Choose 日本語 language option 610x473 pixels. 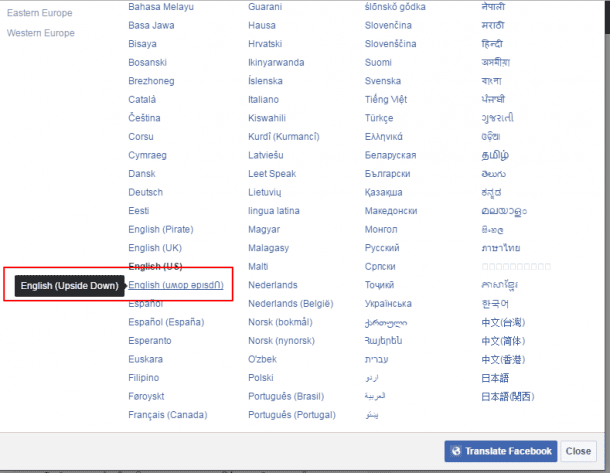coord(494,378)
